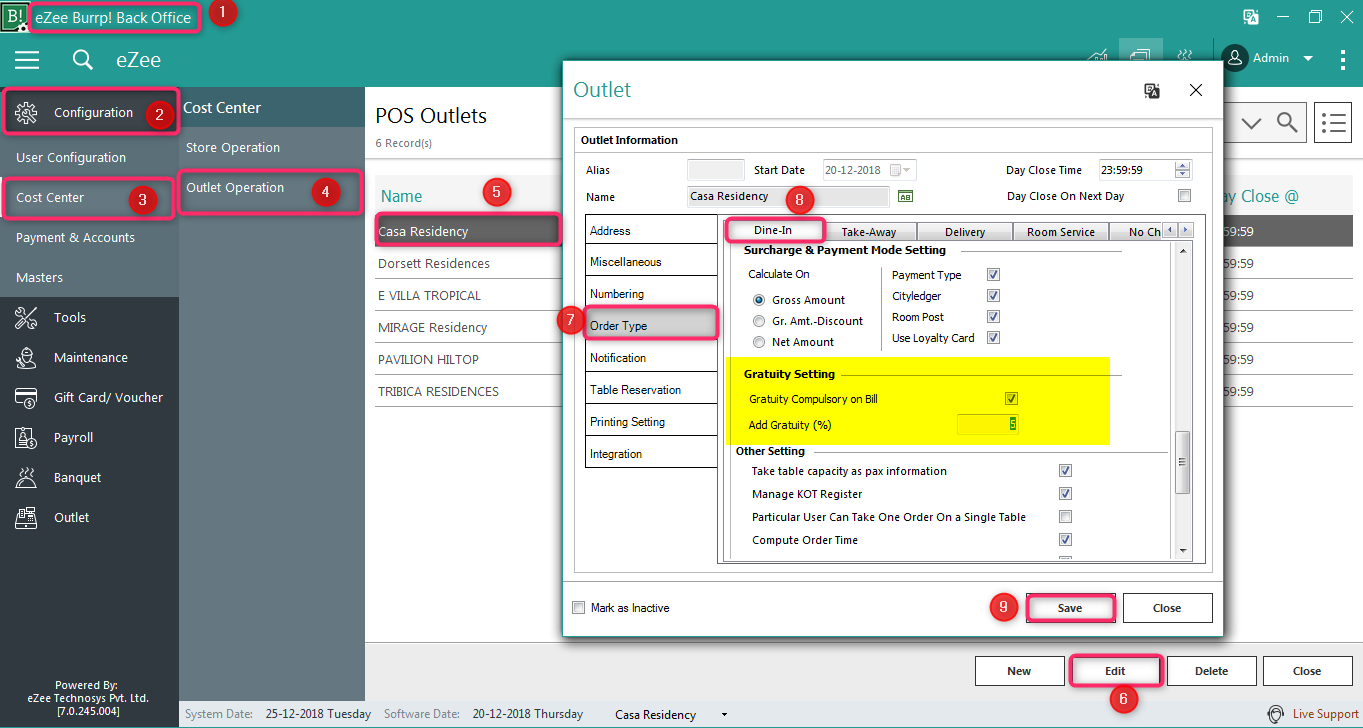Toggle the list view icon in POS Outlets
Image resolution: width=1363 pixels, height=728 pixels.
(x=1333, y=123)
